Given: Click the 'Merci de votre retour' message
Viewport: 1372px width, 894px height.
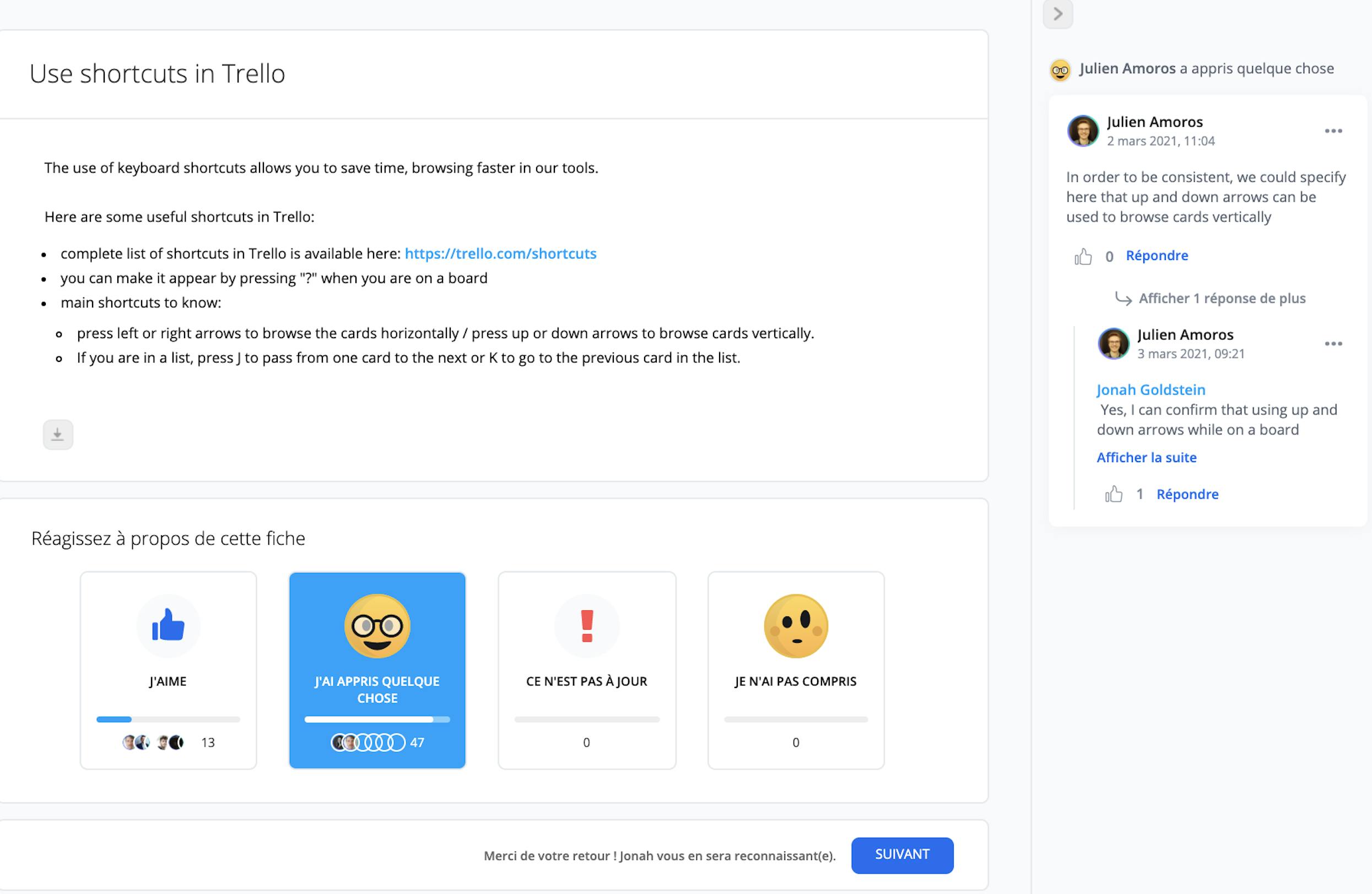Looking at the screenshot, I should point(660,856).
